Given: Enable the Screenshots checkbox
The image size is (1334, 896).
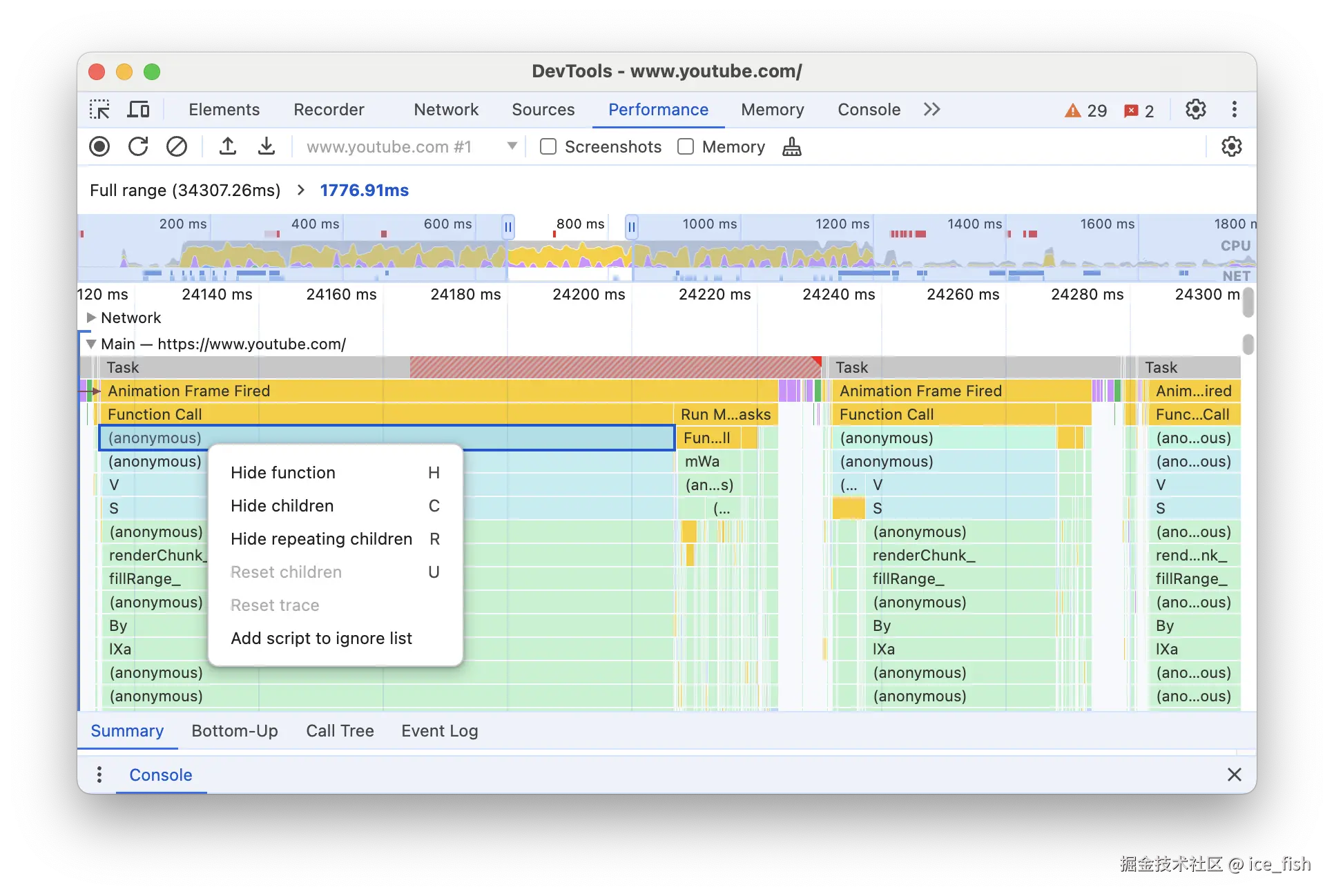Looking at the screenshot, I should pos(548,146).
